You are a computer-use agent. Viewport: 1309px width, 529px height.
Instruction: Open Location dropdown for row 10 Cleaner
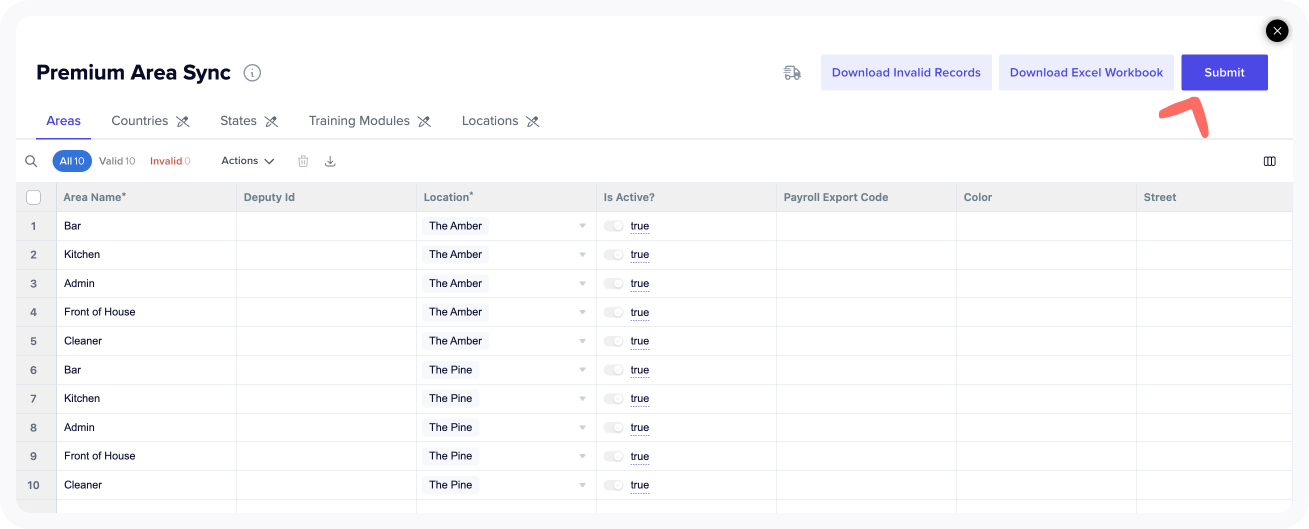coord(582,485)
